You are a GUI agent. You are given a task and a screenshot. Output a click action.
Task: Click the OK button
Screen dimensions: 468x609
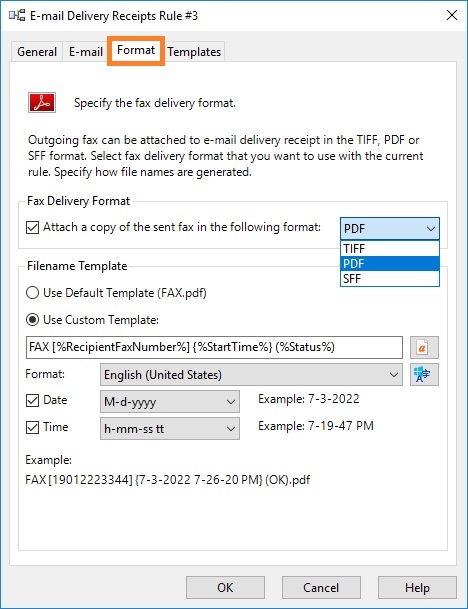(x=225, y=588)
